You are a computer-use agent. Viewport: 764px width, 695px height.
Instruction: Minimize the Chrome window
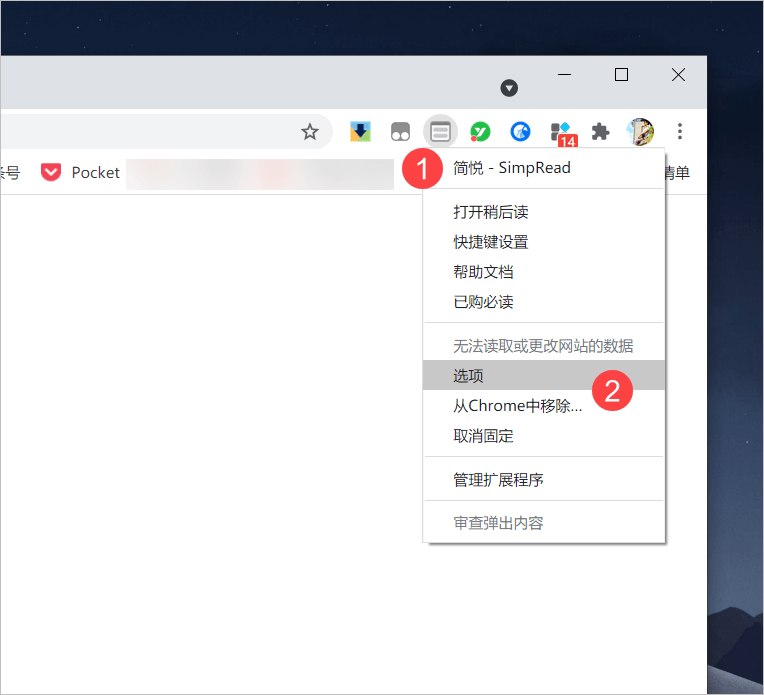(x=564, y=75)
